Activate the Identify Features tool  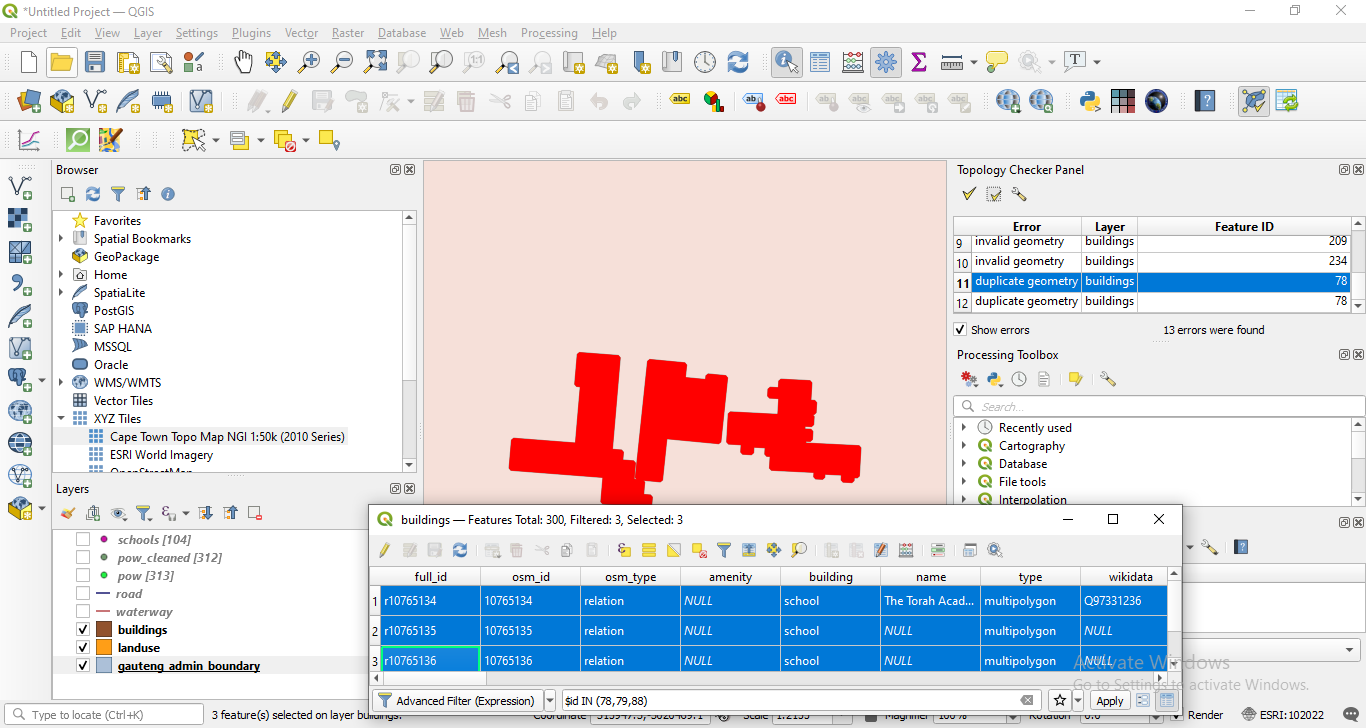pos(786,62)
